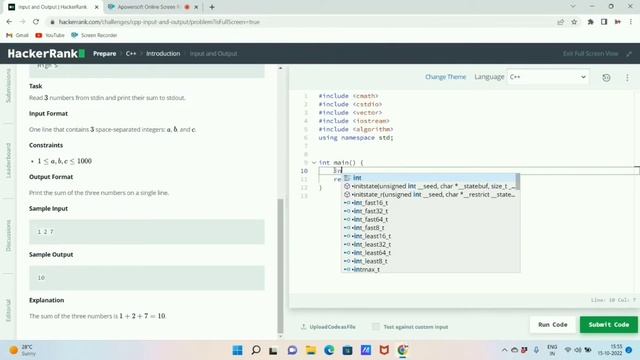Close the Input and Output tab
This screenshot has width=640, height=360.
pyautogui.click(x=96, y=7)
